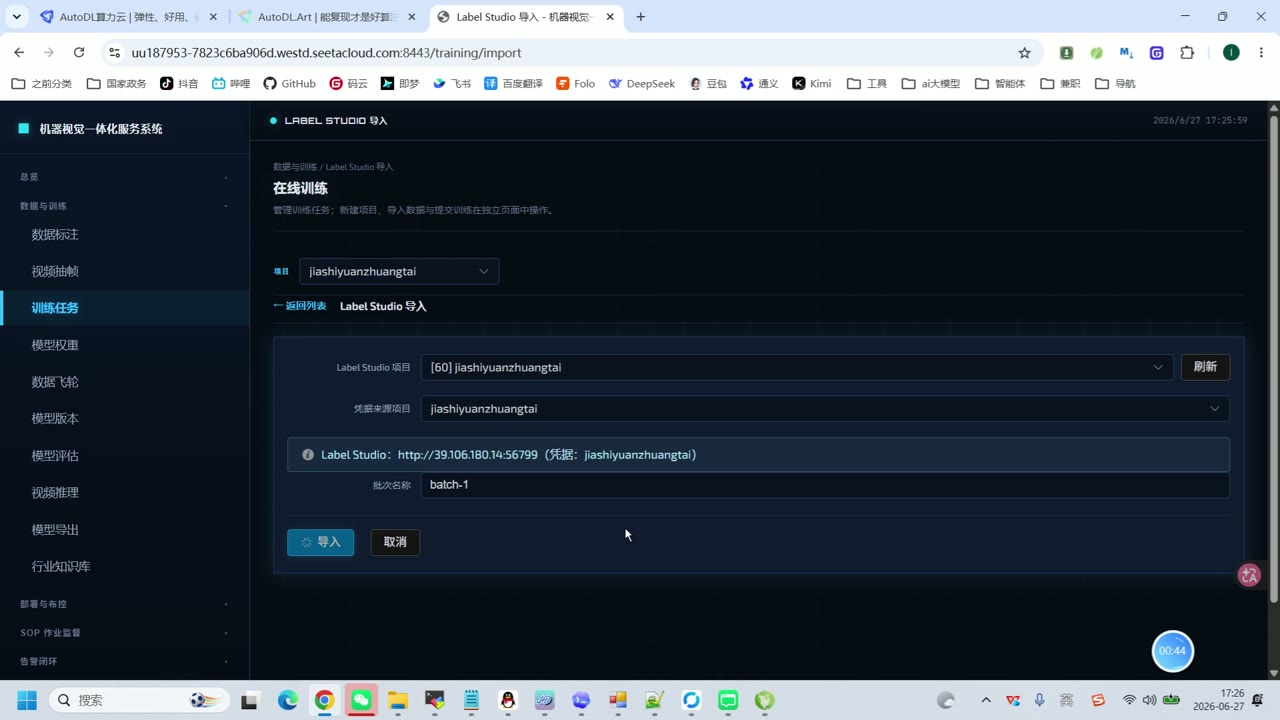1280x720 pixels.
Task: Switch to the AutoDL.Art browser tab
Action: pyautogui.click(x=327, y=17)
